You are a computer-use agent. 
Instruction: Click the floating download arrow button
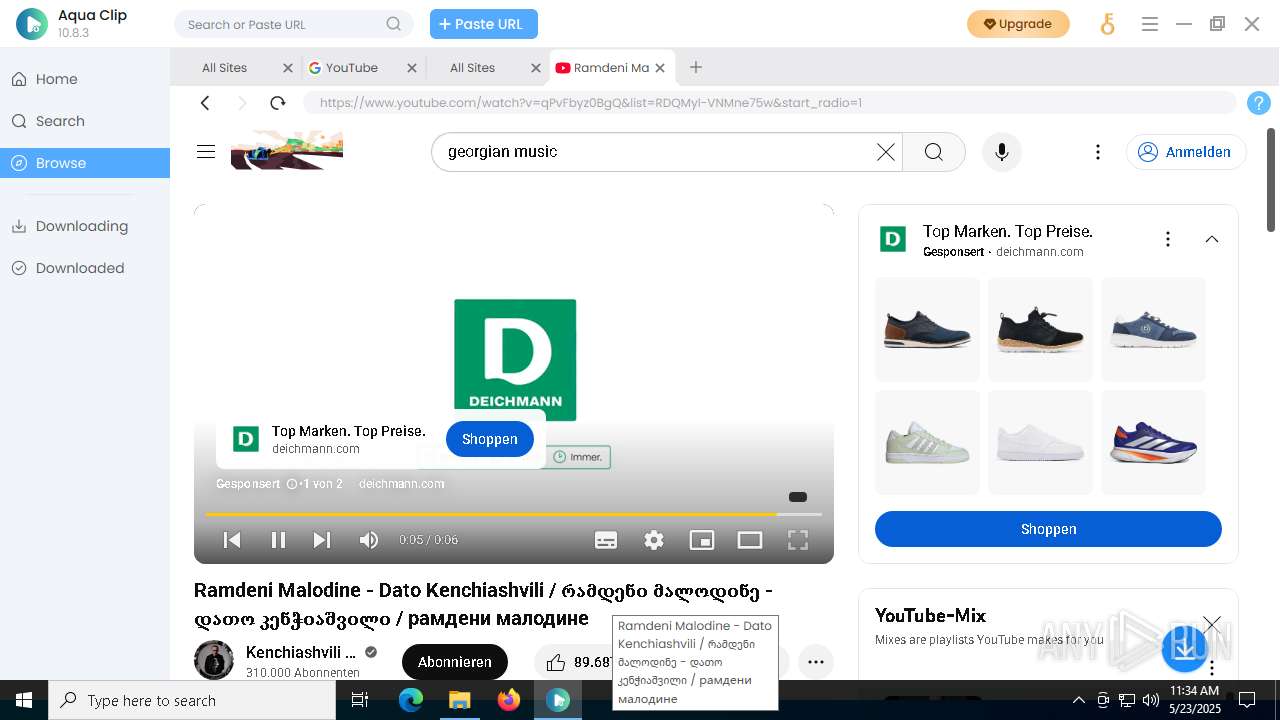coord(1185,648)
